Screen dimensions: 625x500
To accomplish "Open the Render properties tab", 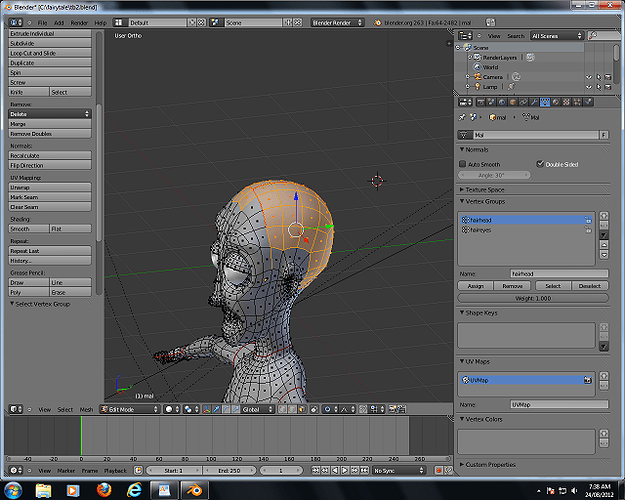I will [x=481, y=102].
